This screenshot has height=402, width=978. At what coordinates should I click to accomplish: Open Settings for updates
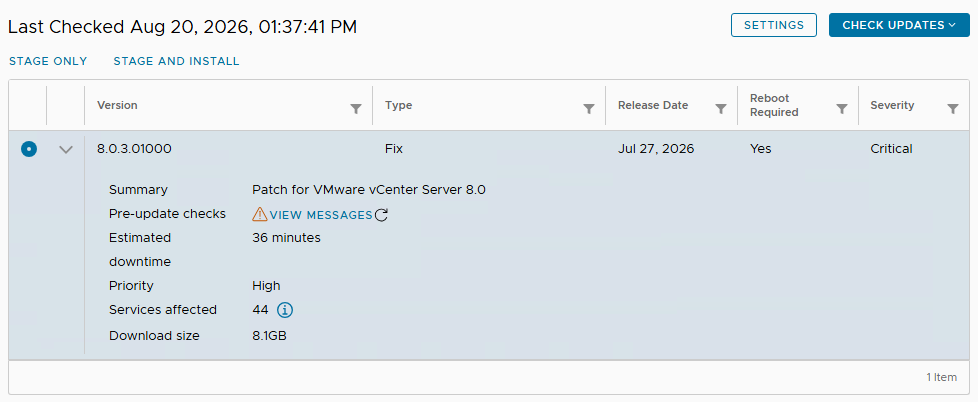774,25
